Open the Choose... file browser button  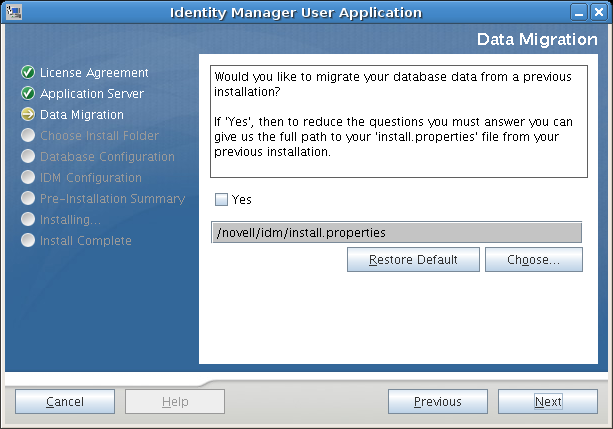pyautogui.click(x=533, y=260)
